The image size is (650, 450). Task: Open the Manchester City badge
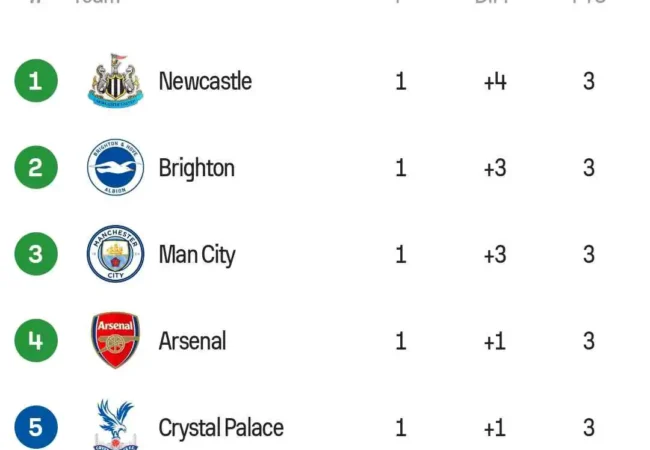pos(115,254)
